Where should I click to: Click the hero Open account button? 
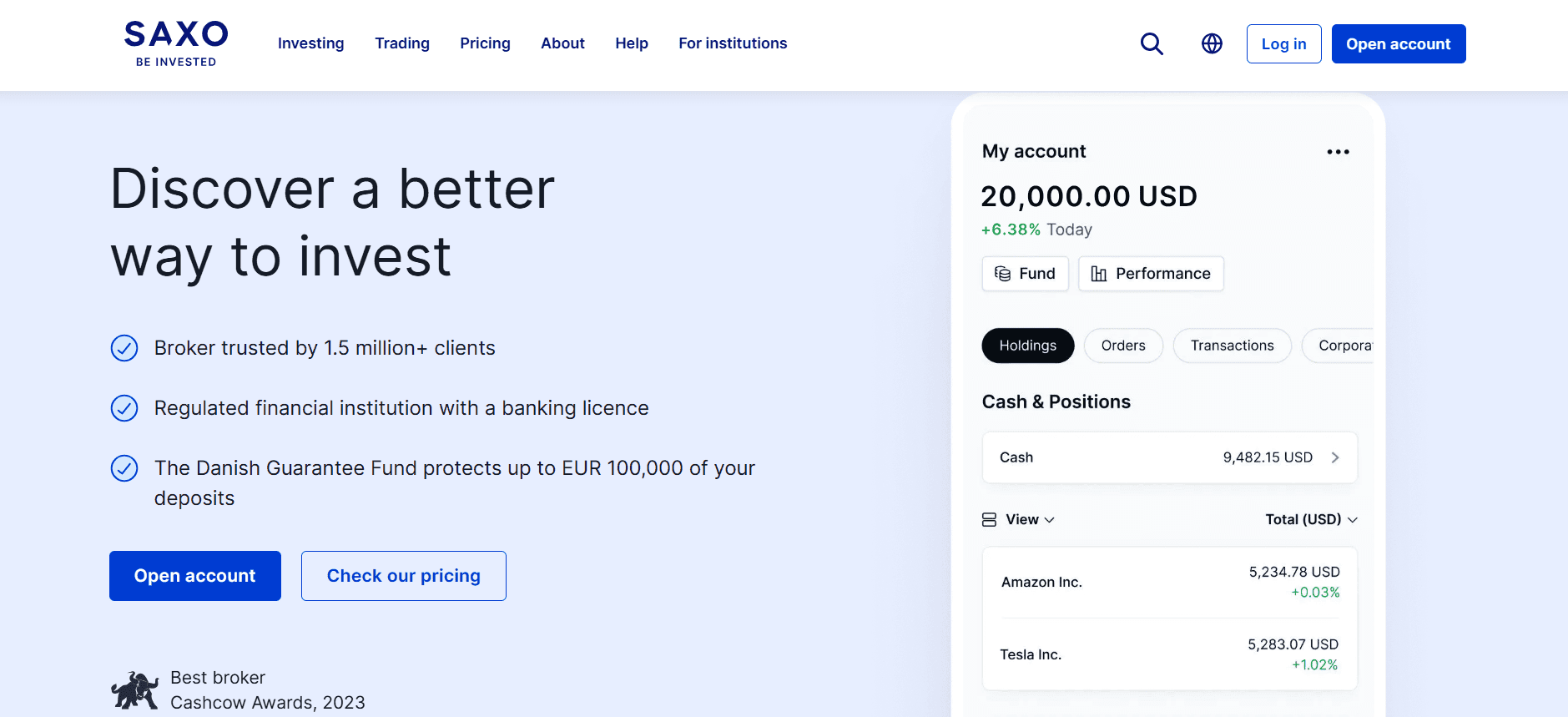click(194, 576)
